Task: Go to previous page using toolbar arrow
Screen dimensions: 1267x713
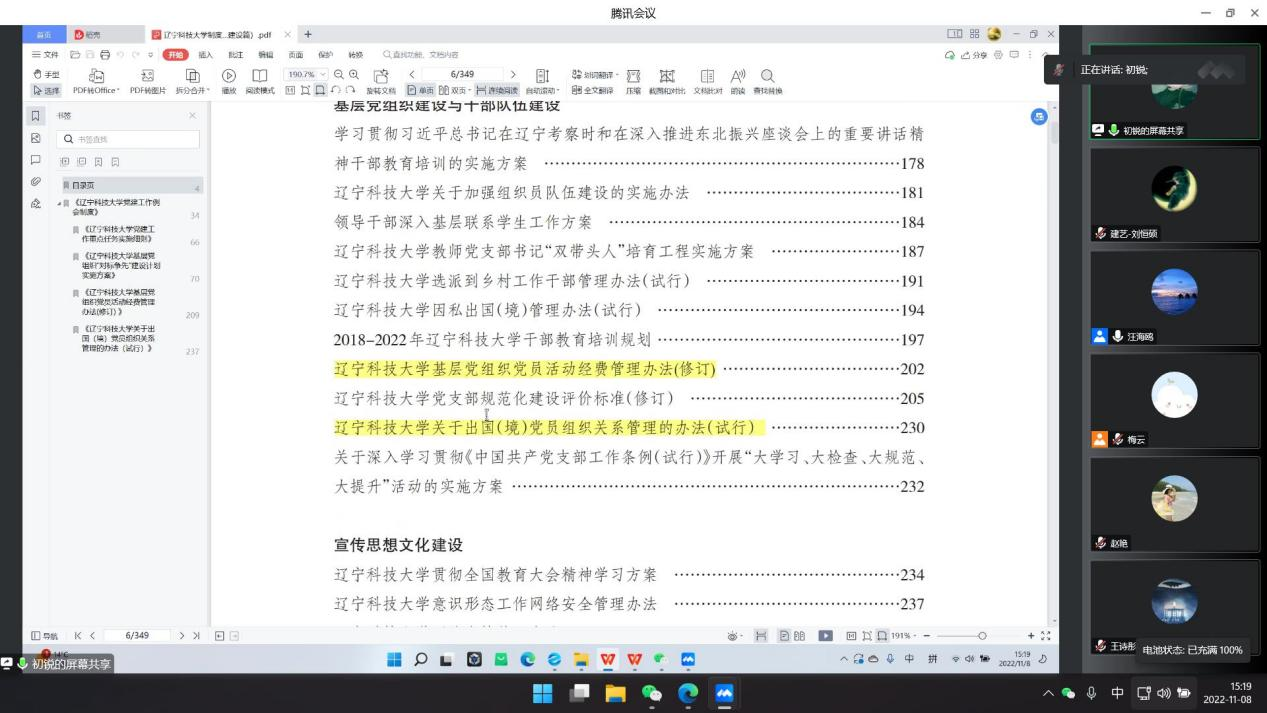Action: (410, 75)
